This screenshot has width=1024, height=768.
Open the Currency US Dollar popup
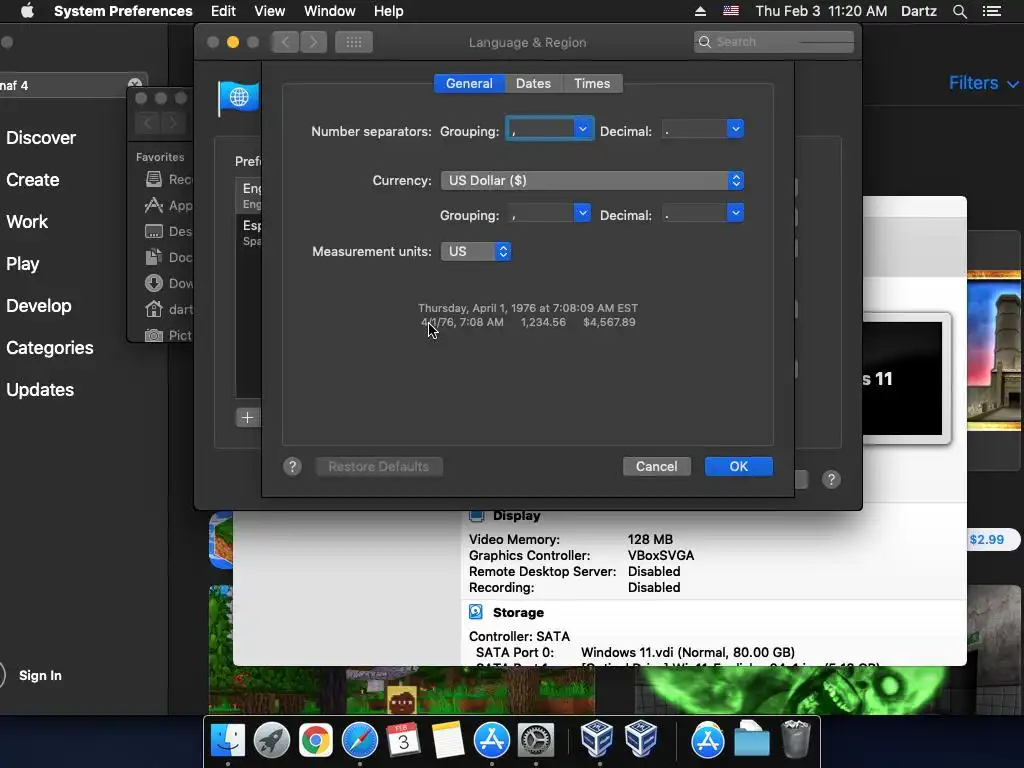coord(592,180)
